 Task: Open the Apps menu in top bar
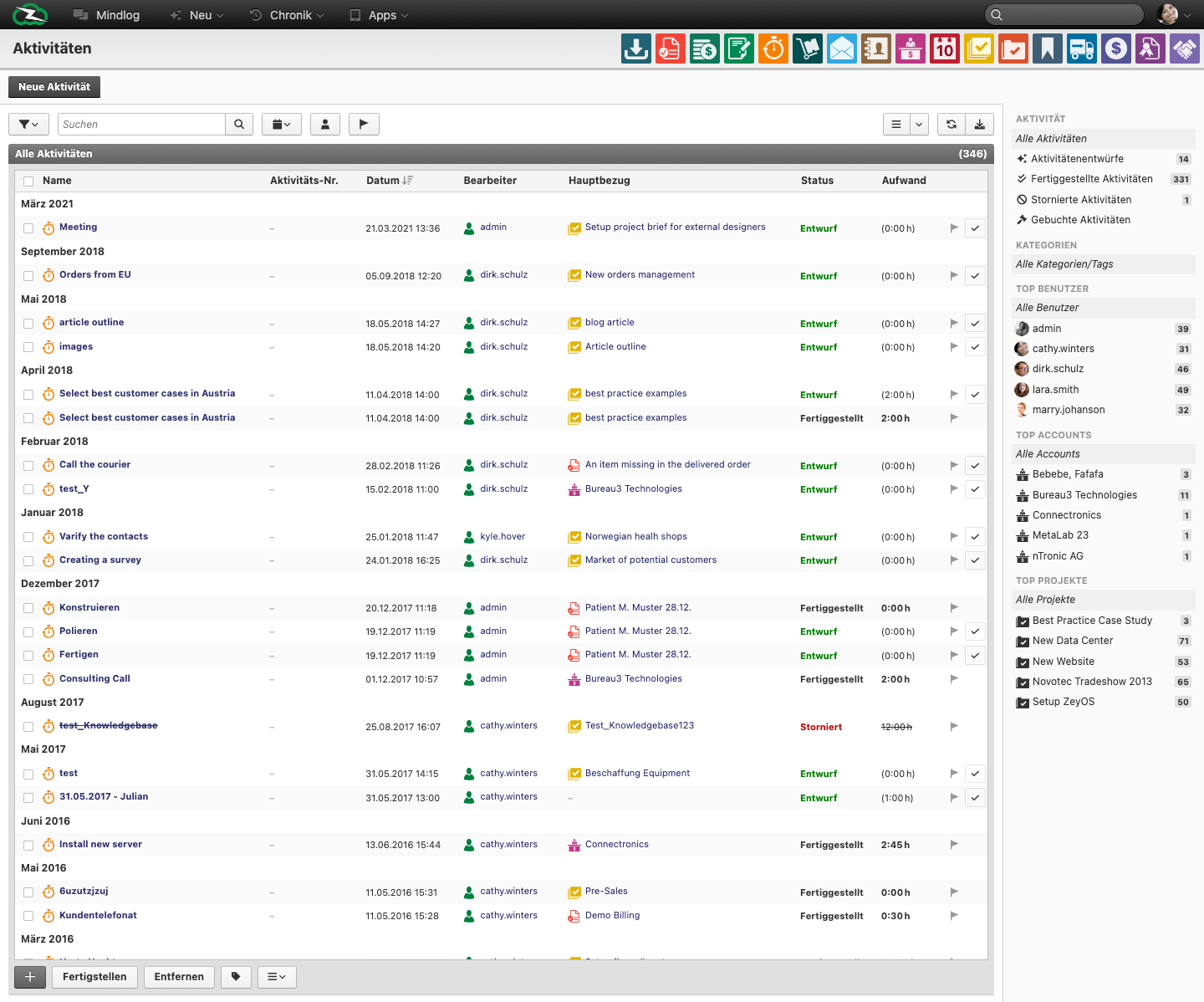(x=380, y=15)
